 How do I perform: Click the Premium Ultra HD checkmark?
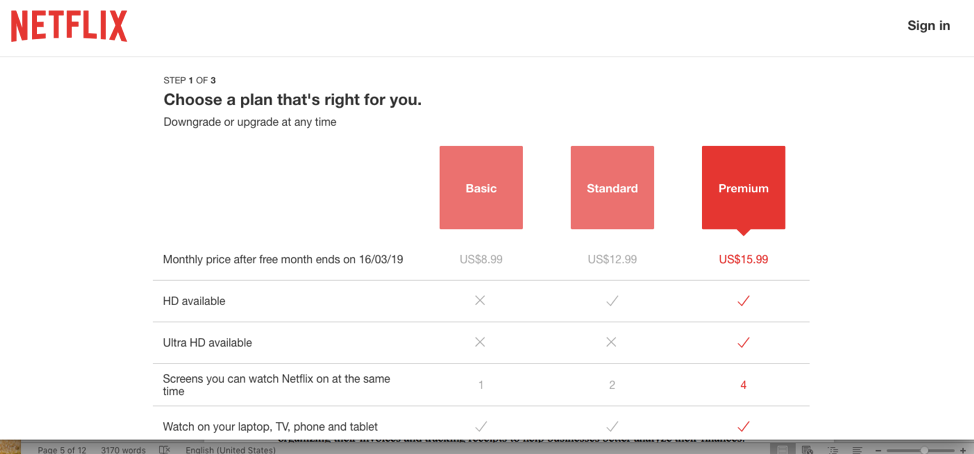[x=743, y=342]
